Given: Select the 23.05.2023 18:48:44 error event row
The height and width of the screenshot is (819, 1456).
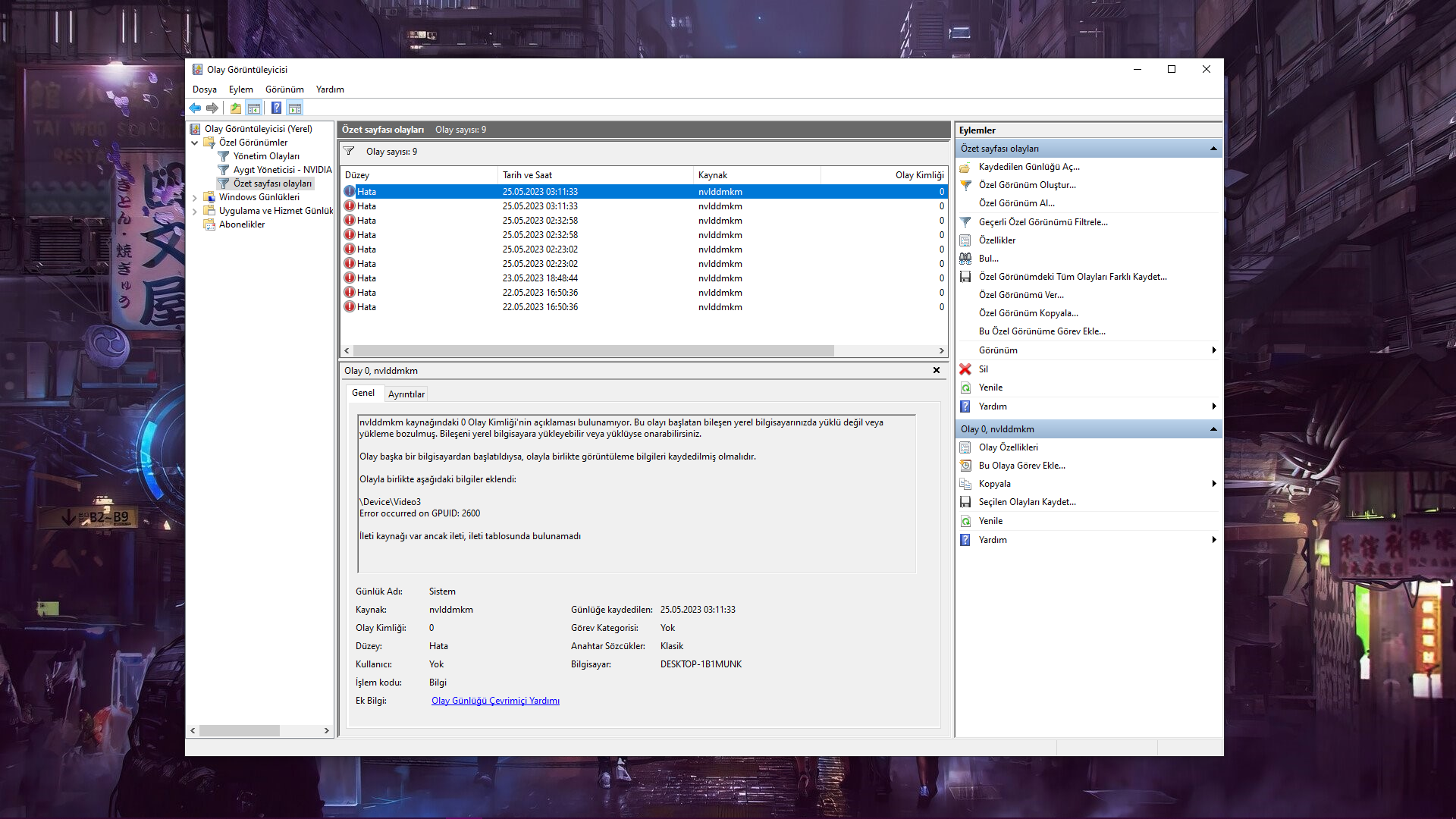Looking at the screenshot, I should coord(539,278).
